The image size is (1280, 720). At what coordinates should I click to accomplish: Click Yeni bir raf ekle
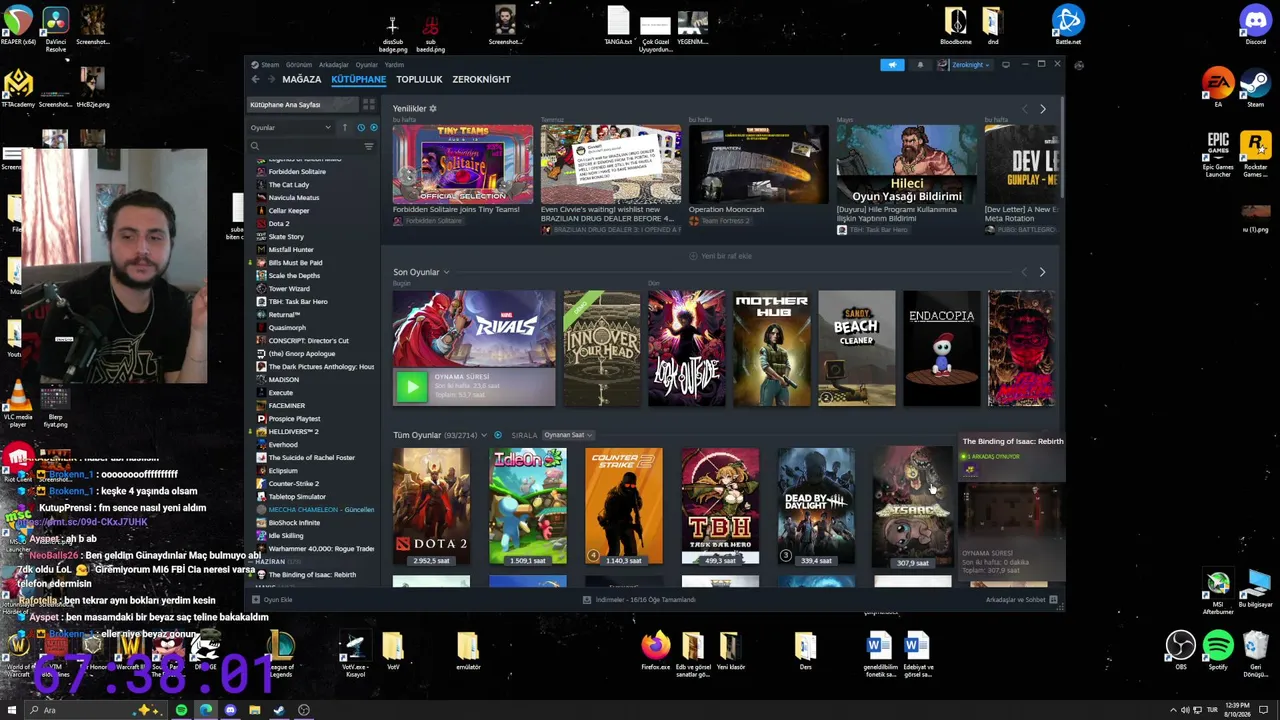(721, 256)
